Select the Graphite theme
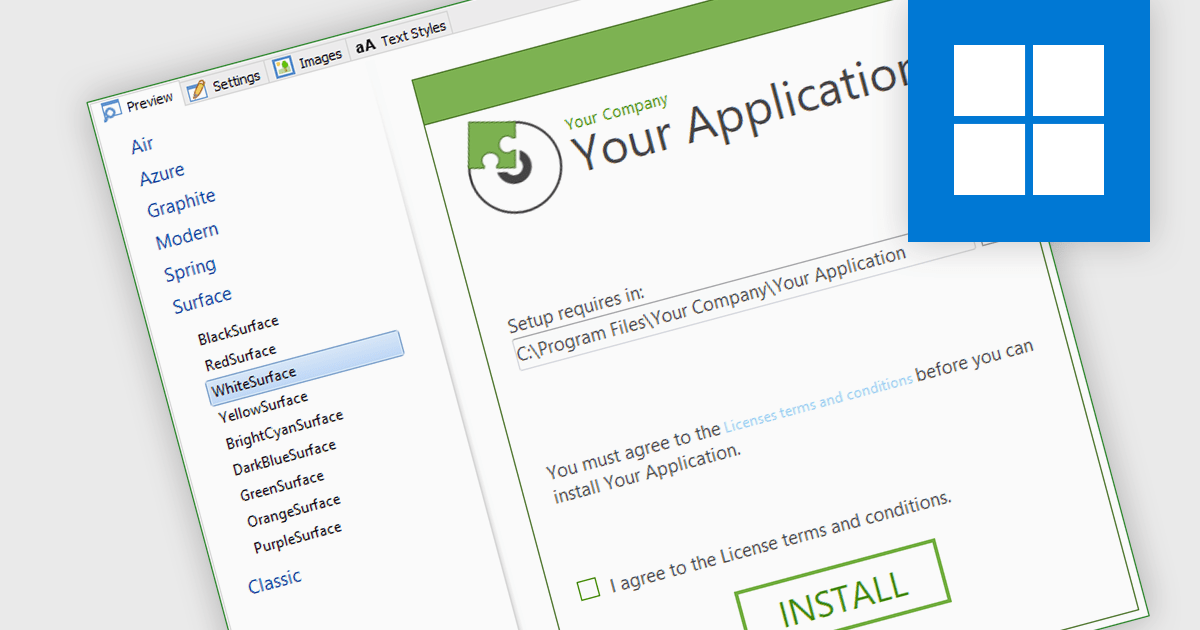 (x=181, y=204)
